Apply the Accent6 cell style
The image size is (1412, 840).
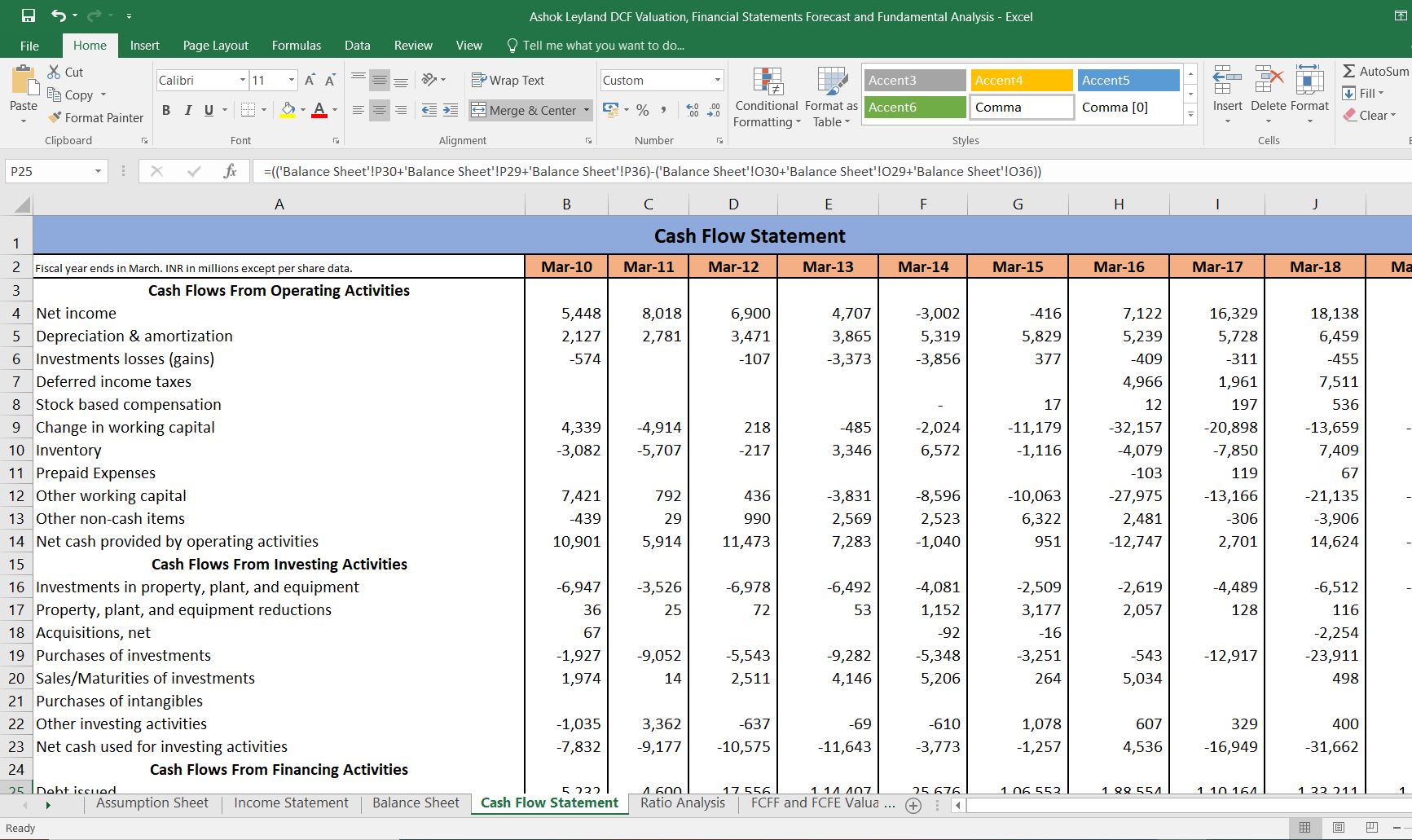click(915, 107)
